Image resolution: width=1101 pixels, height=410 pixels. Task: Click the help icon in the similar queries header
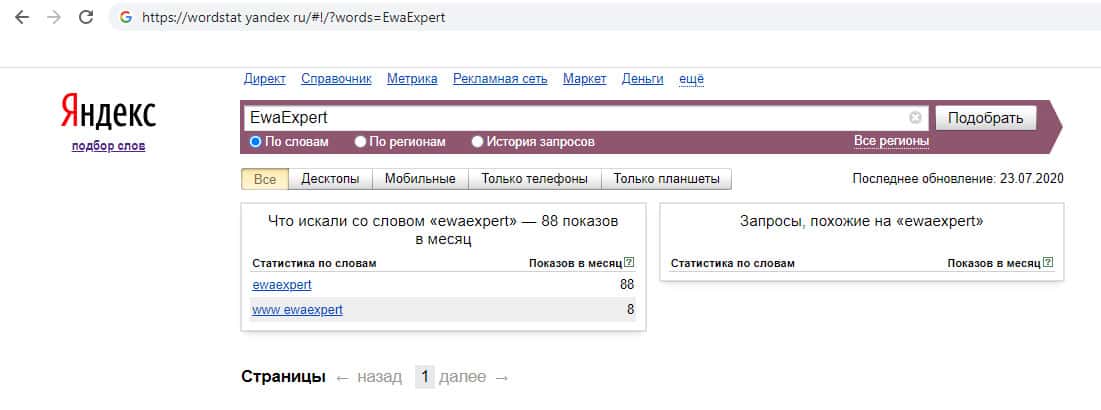pyautogui.click(x=1048, y=263)
